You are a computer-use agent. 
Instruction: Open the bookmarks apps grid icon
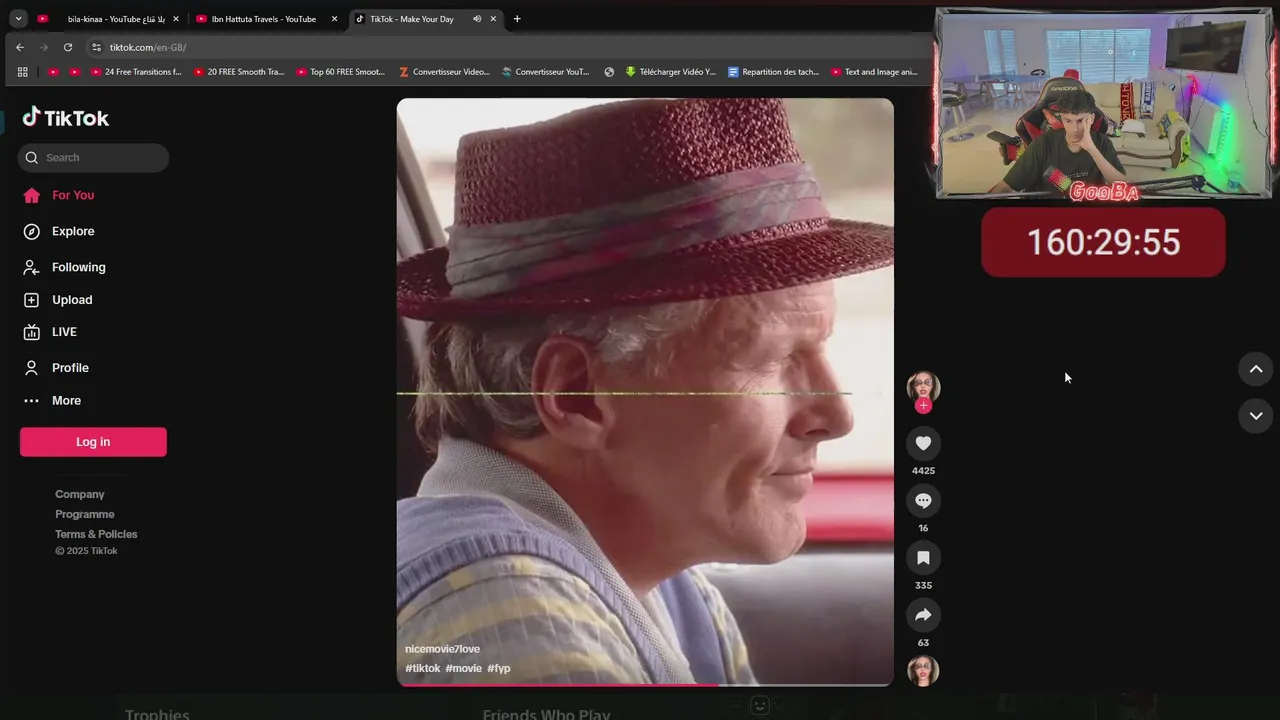pos(22,72)
